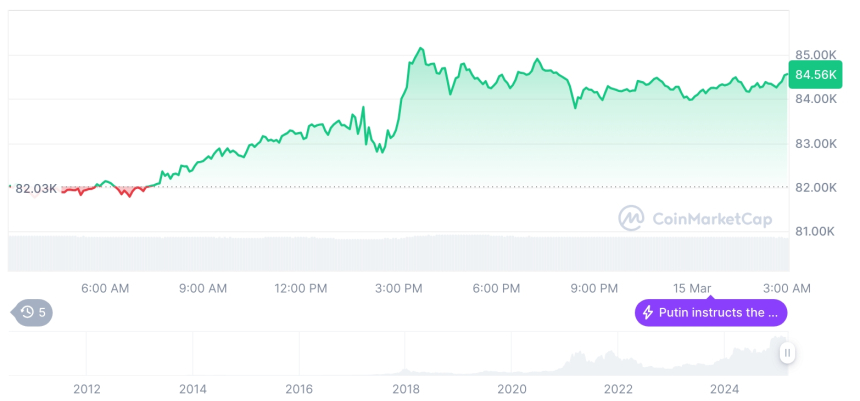Viewport: 860px width, 401px height.
Task: Jump to 2018 in the year navigator
Action: (405, 388)
